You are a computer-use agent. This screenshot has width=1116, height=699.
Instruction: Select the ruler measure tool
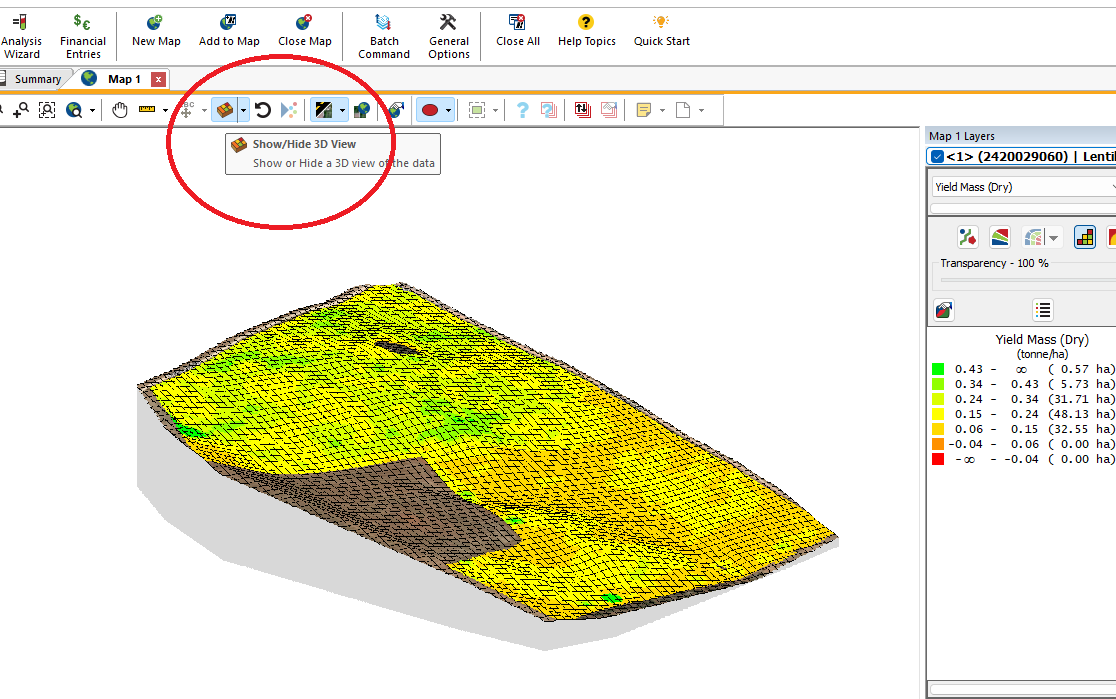pos(147,110)
